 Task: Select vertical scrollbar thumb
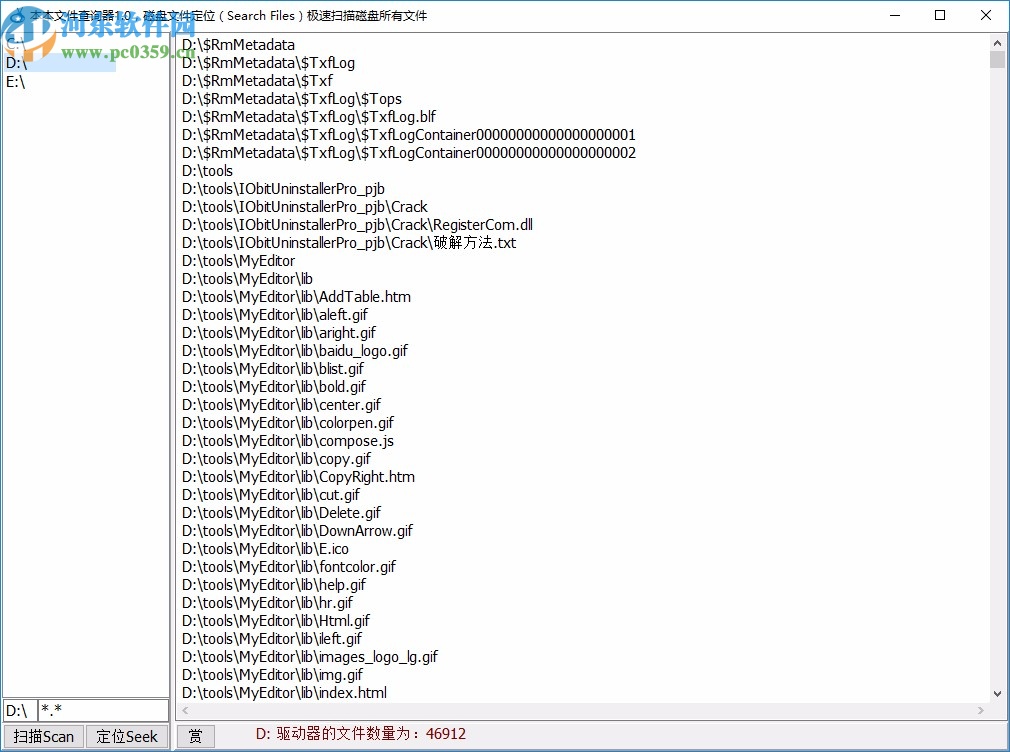[x=997, y=59]
